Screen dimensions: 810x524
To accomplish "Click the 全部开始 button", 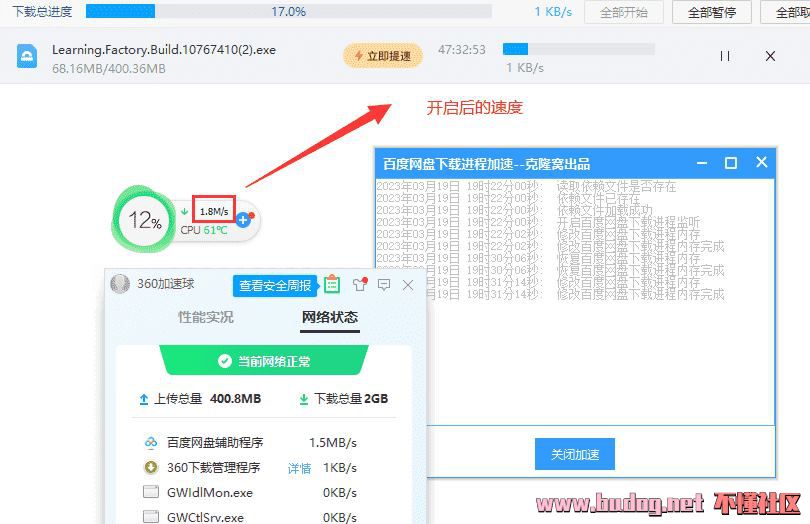I will click(x=624, y=12).
